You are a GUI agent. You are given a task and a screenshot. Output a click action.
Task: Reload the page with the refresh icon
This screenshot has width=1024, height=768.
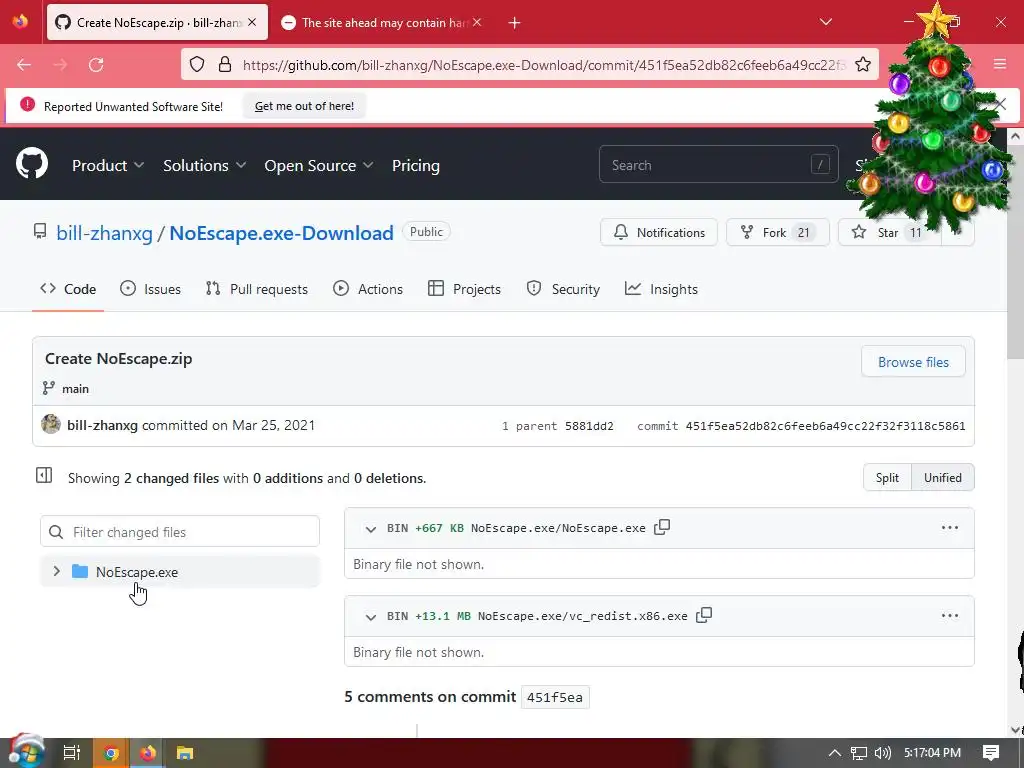click(96, 65)
